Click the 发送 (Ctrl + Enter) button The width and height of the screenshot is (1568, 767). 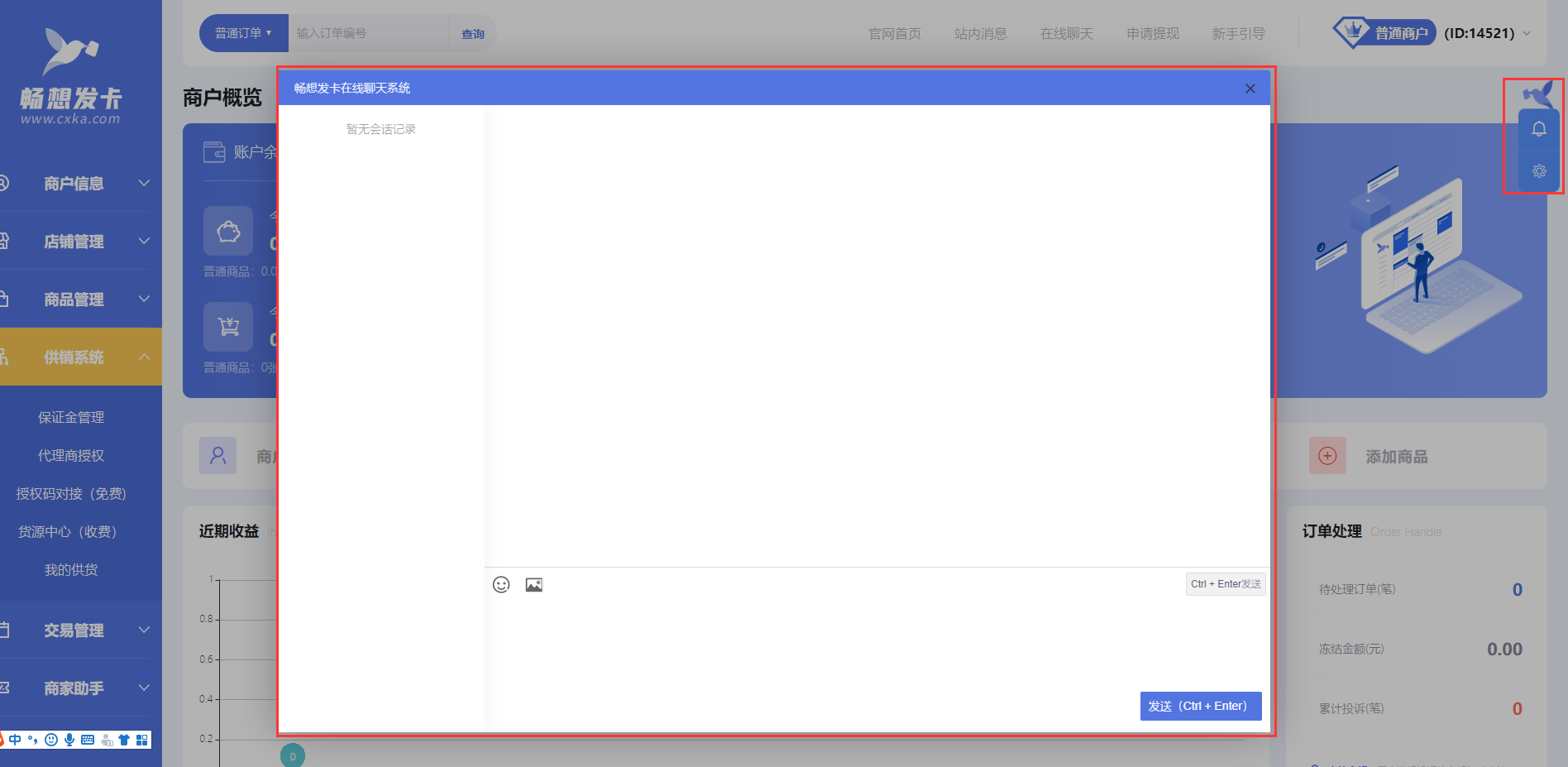1200,706
